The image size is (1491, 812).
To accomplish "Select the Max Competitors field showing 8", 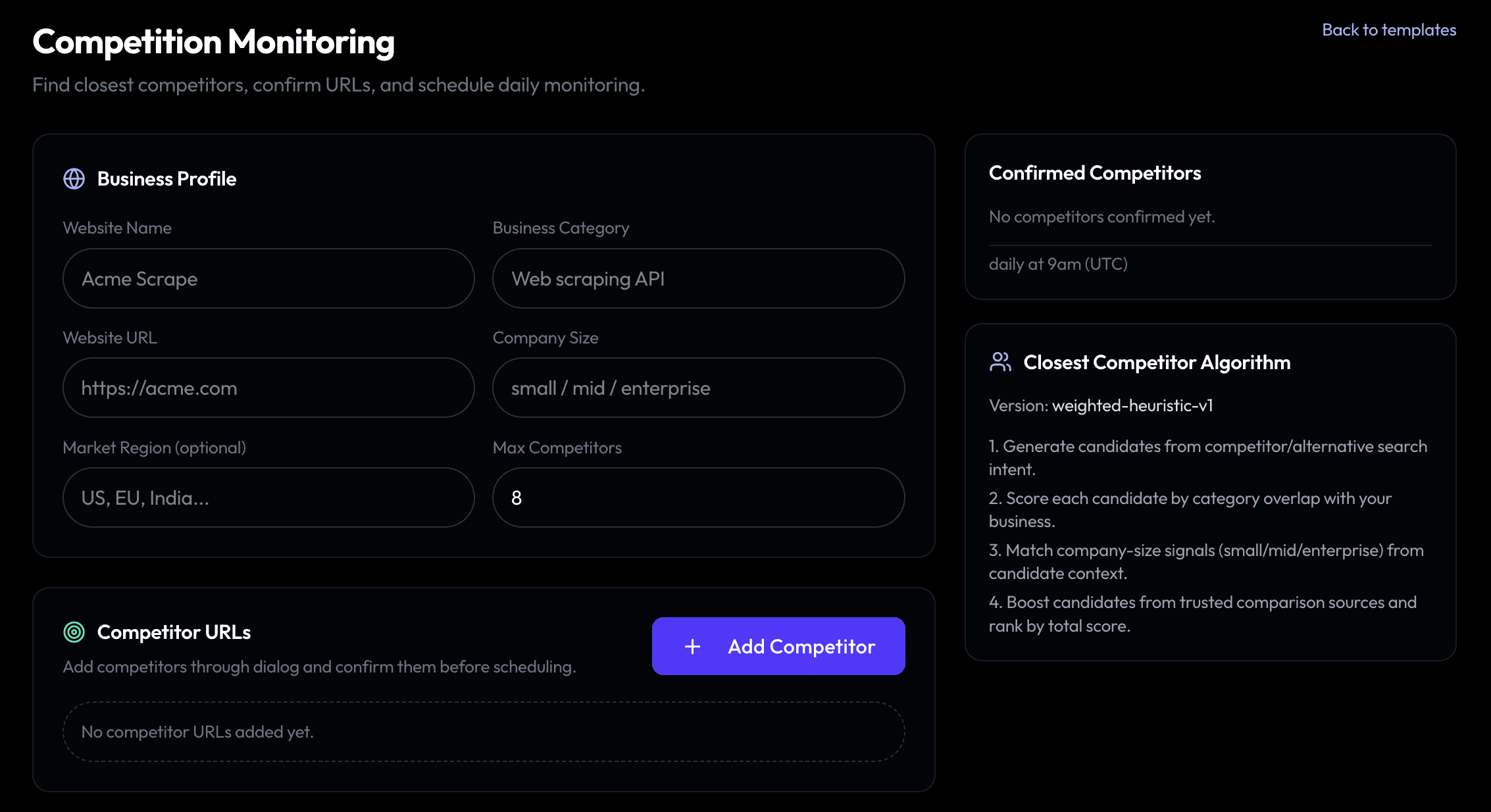I will pyautogui.click(x=697, y=497).
